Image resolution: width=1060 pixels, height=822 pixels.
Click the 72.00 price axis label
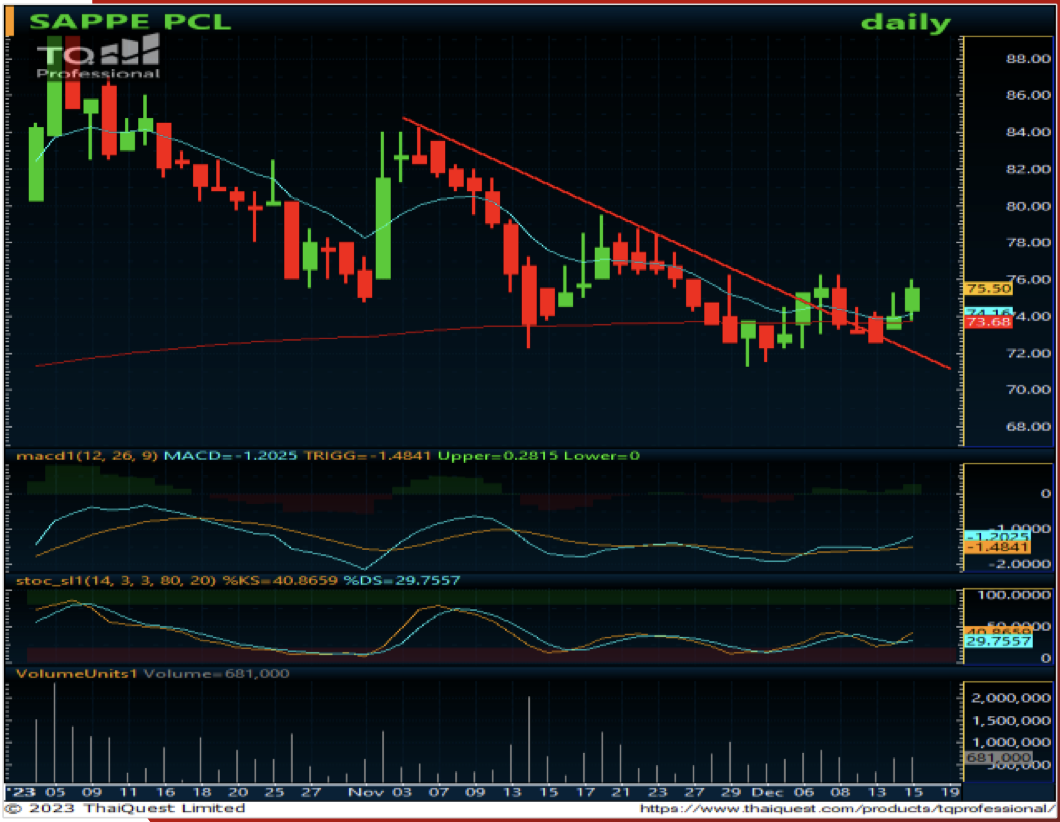click(1028, 353)
